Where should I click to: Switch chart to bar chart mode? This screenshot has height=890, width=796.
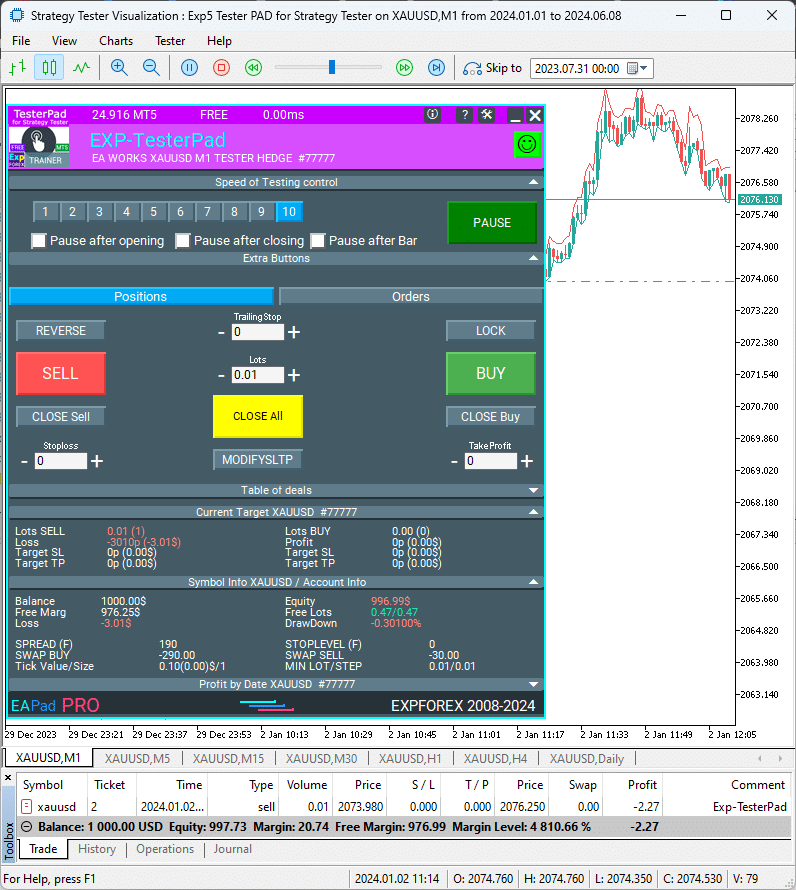pyautogui.click(x=17, y=68)
